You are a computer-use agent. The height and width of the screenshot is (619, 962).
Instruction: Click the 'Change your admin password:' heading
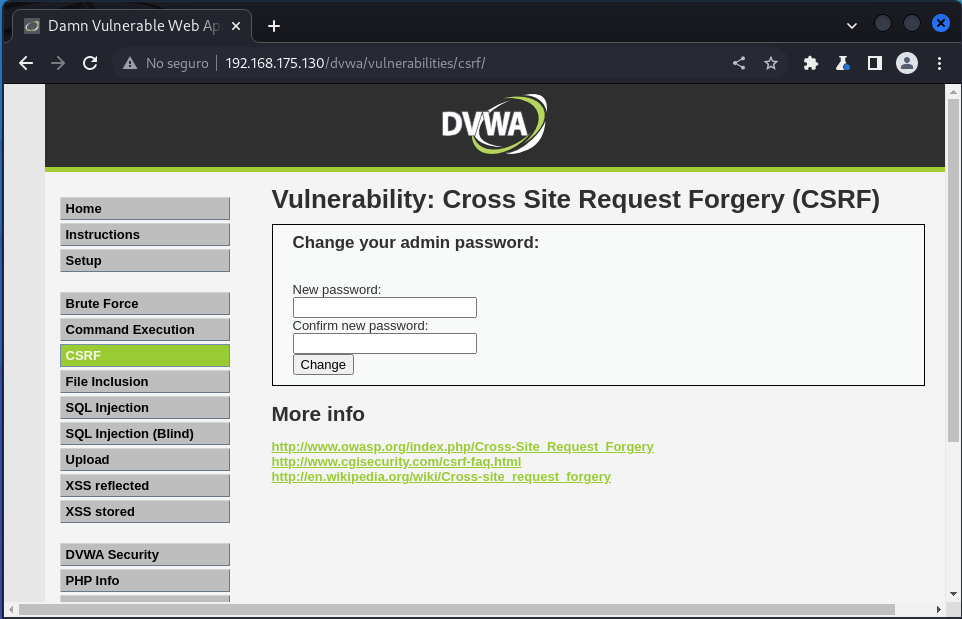[415, 243]
